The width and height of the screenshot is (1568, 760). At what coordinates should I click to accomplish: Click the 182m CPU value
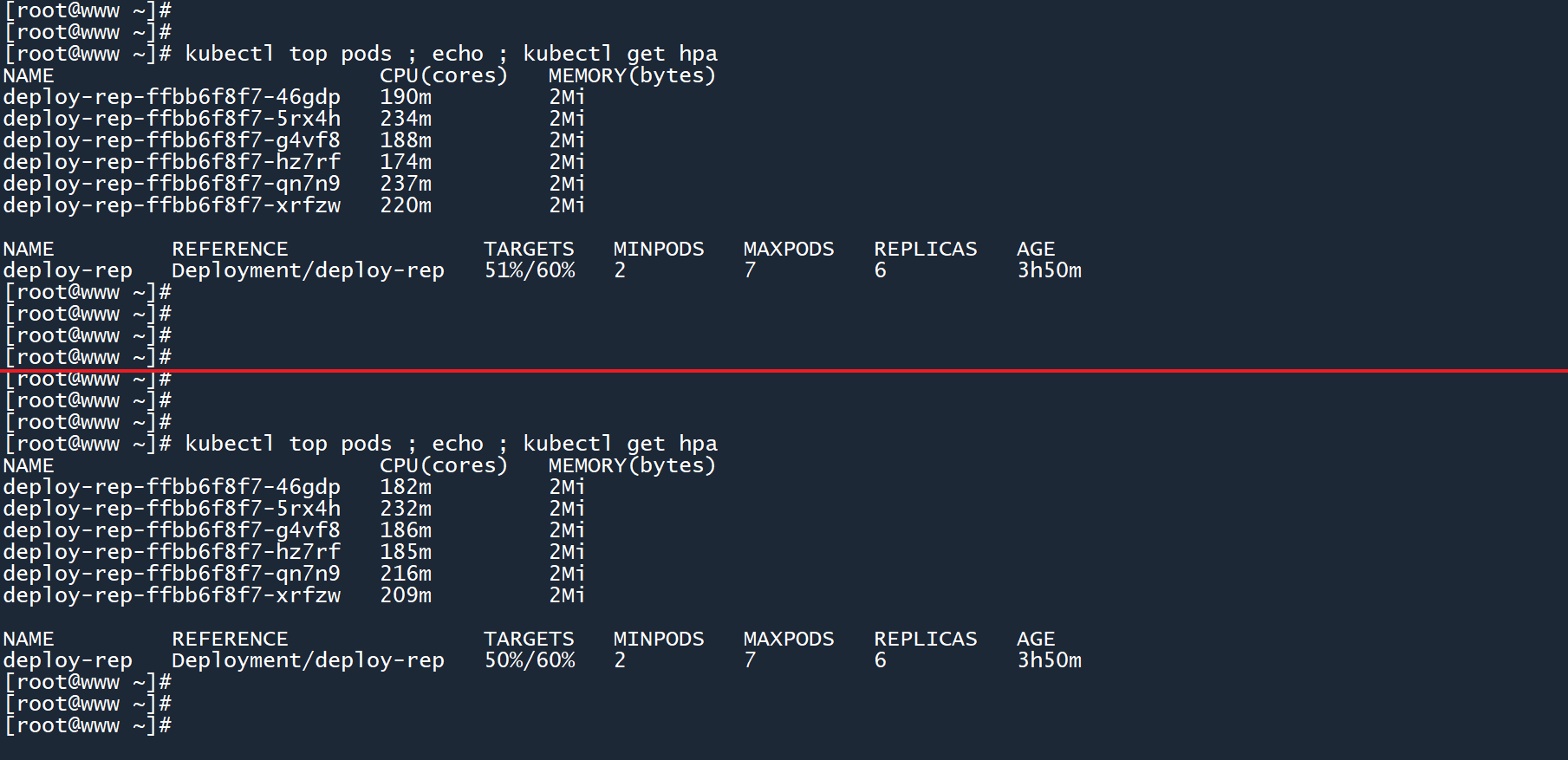click(x=406, y=487)
